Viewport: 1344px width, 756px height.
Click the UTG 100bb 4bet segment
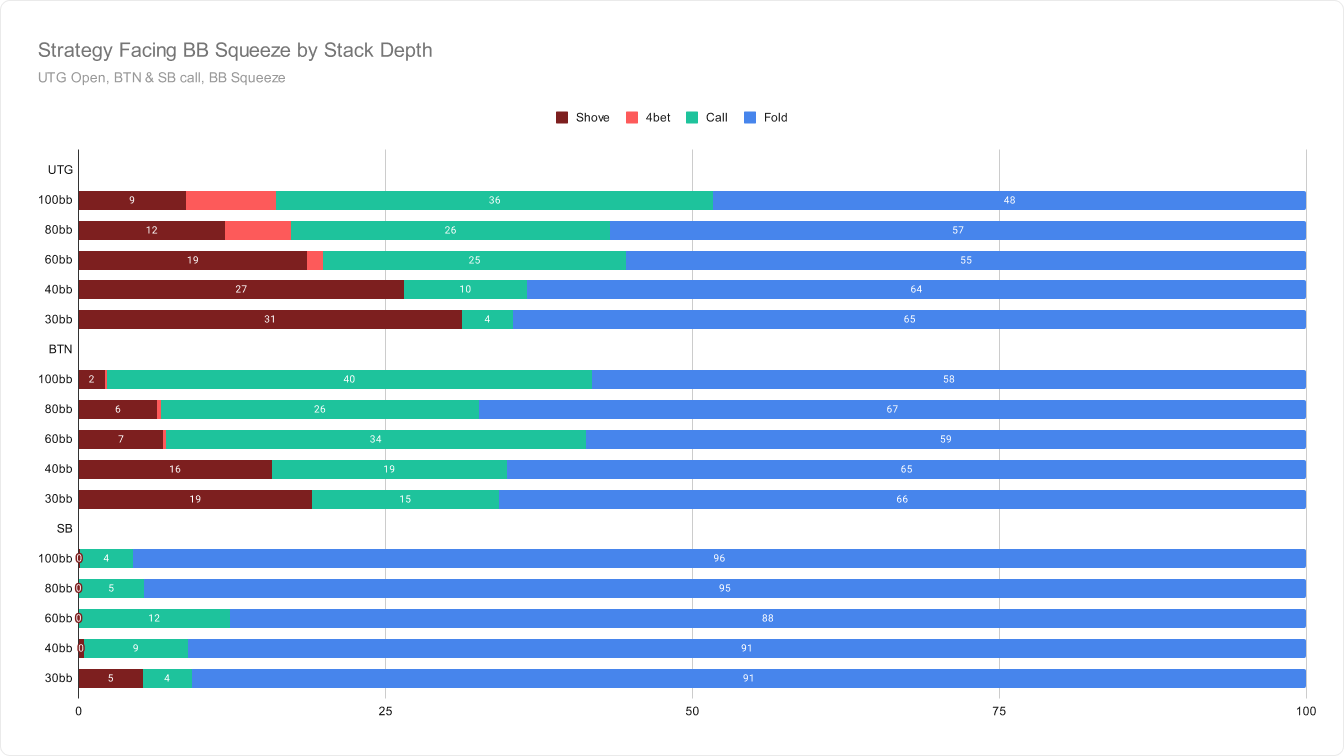point(231,200)
